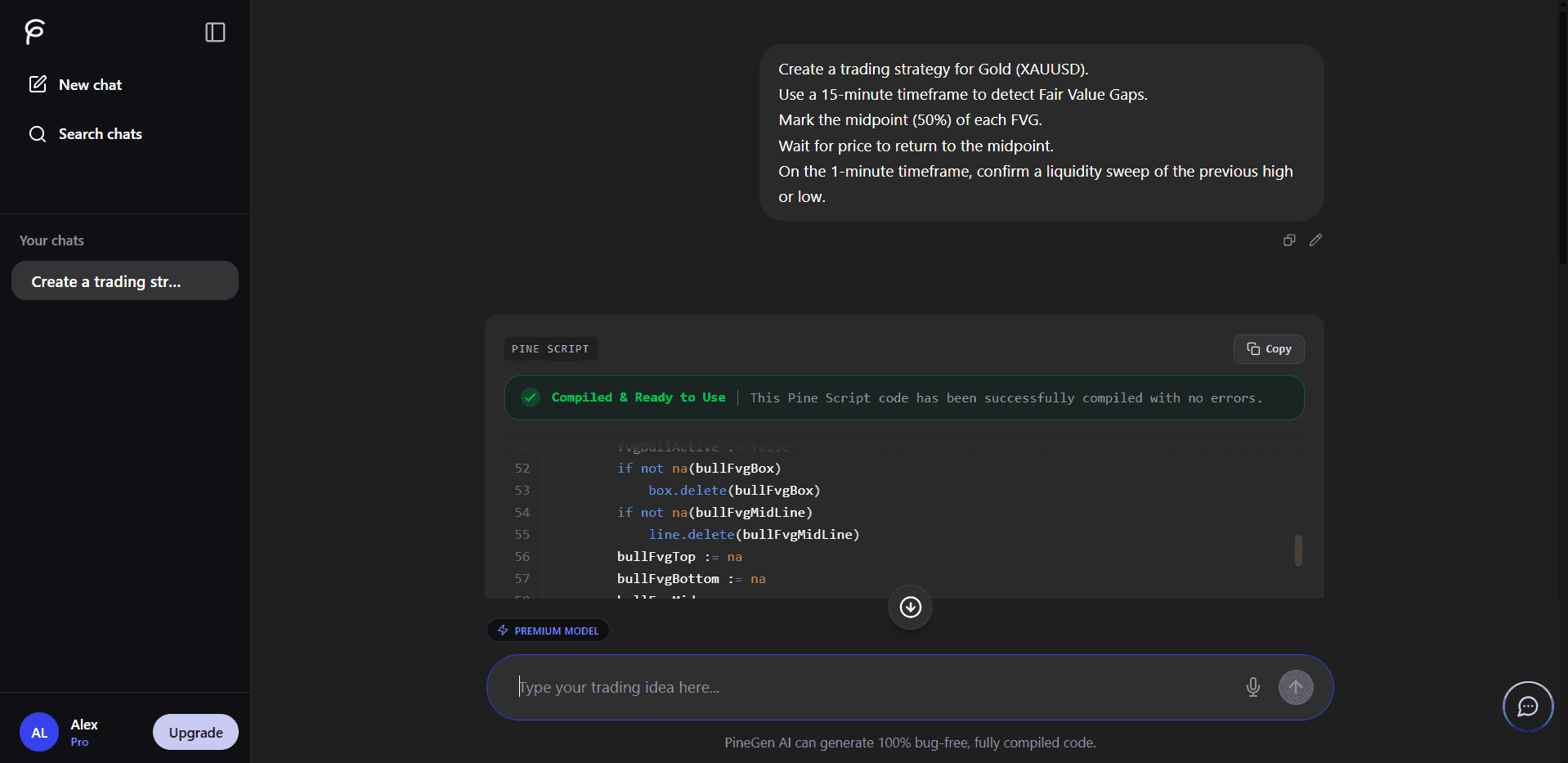Image resolution: width=1568 pixels, height=763 pixels.
Task: Edit the user prompt message
Action: [1315, 240]
